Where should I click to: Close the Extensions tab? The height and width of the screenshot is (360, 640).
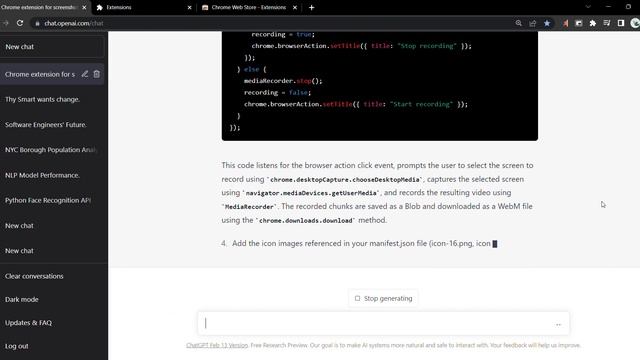189,7
